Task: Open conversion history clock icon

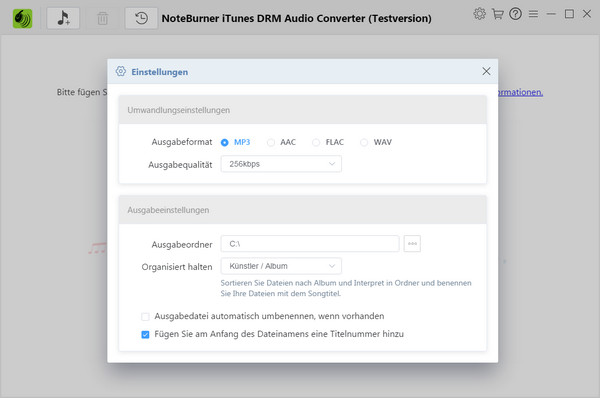Action: pos(141,18)
